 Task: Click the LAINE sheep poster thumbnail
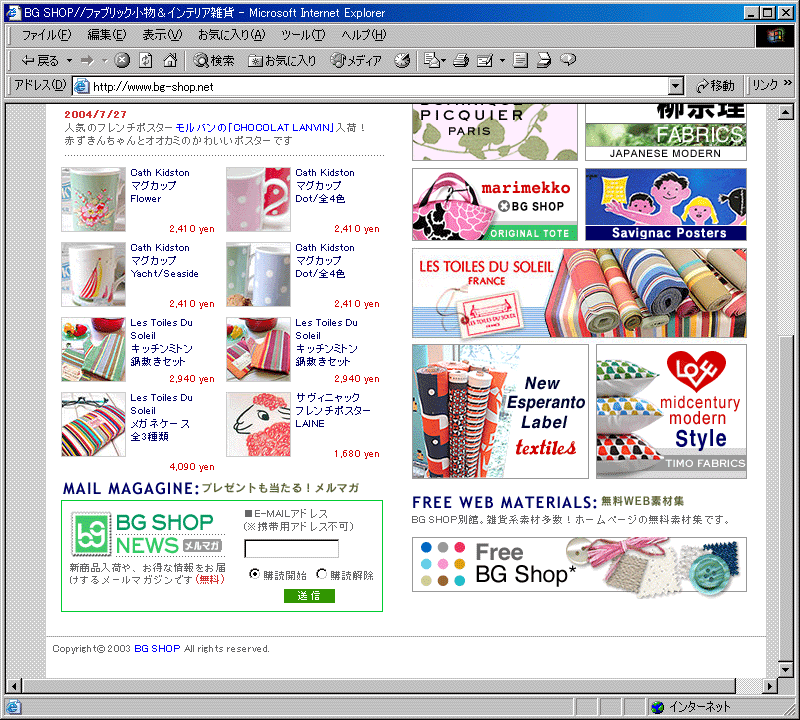point(258,424)
